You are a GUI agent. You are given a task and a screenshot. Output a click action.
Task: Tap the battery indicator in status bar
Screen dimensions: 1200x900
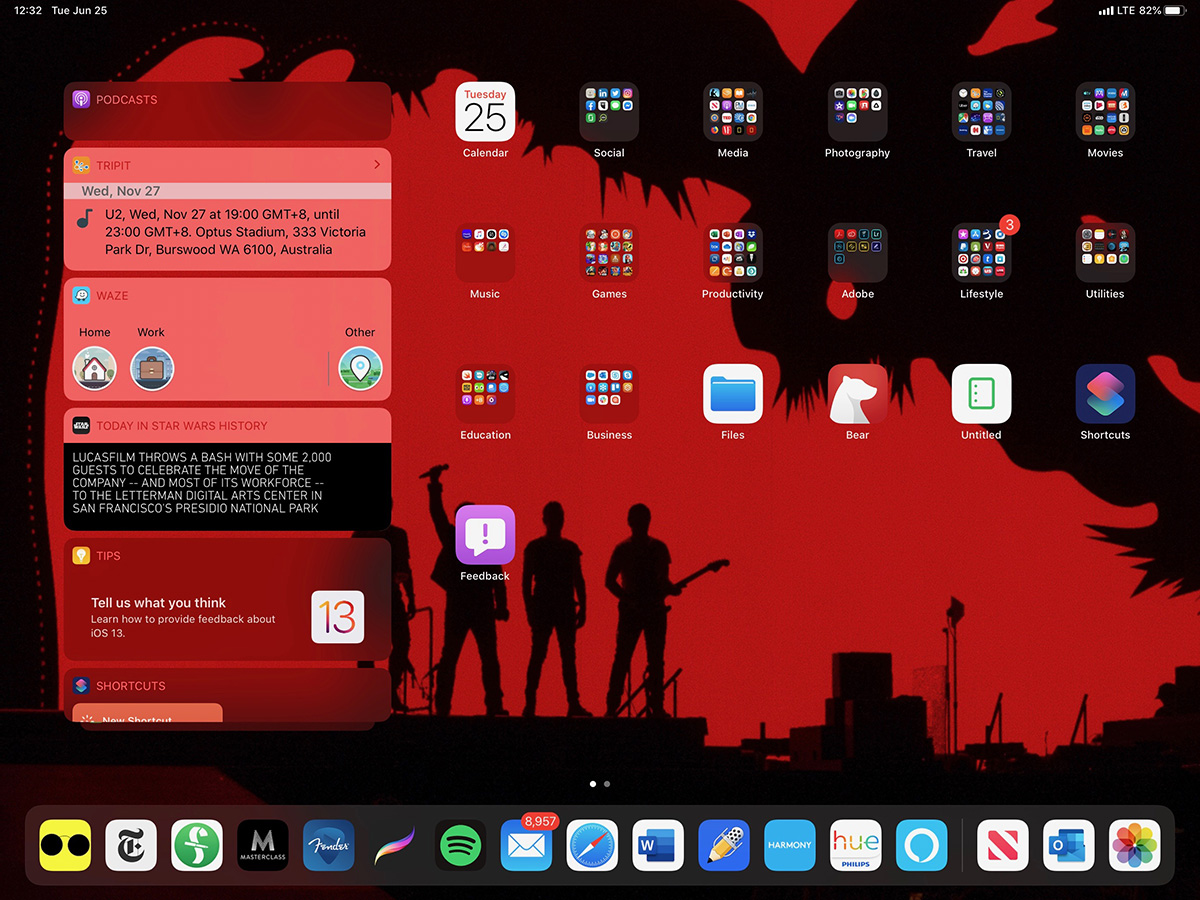pyautogui.click(x=1176, y=10)
